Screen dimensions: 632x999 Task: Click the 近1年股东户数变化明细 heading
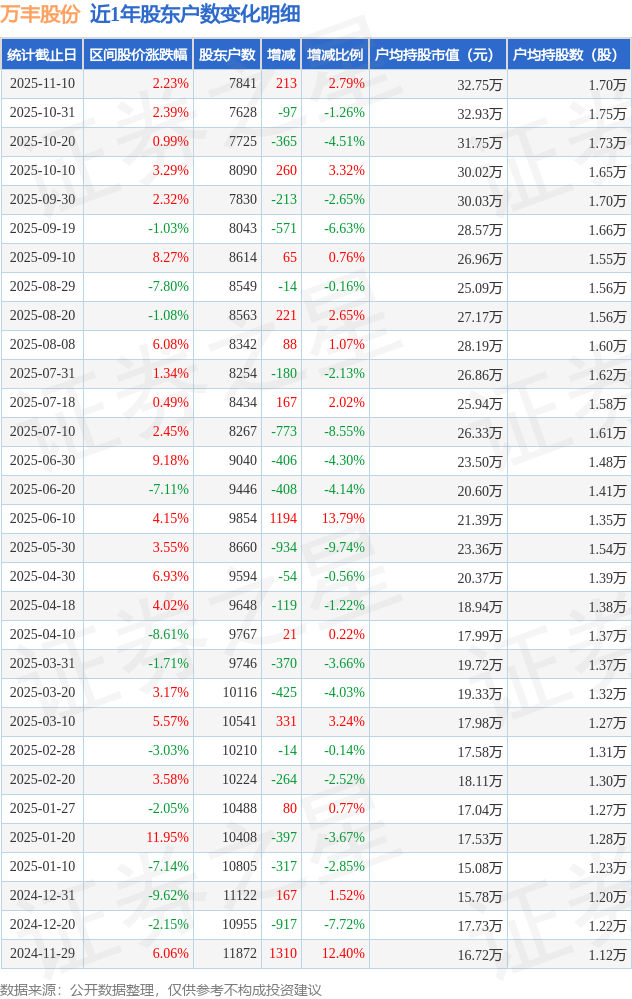(194, 14)
